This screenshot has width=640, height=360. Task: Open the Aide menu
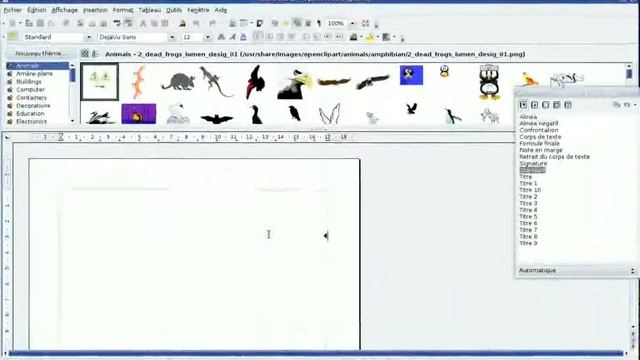coord(220,10)
